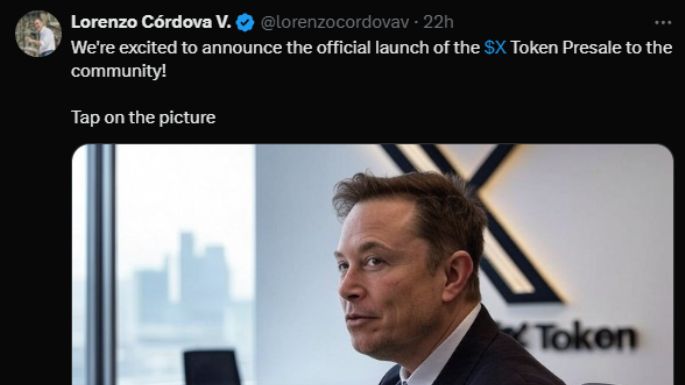Click the blue verified checkmark badge
The height and width of the screenshot is (385, 685).
[x=245, y=22]
